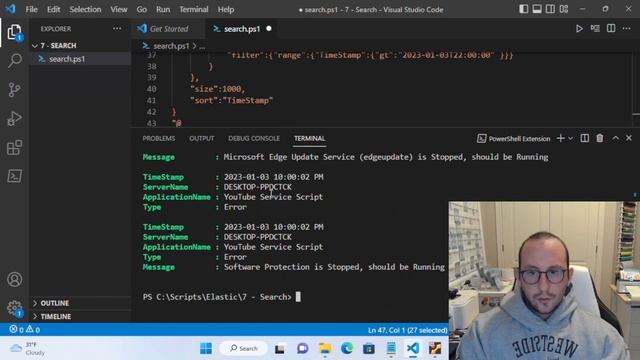
Task: Add a new terminal with plus icon
Action: pyautogui.click(x=560, y=138)
